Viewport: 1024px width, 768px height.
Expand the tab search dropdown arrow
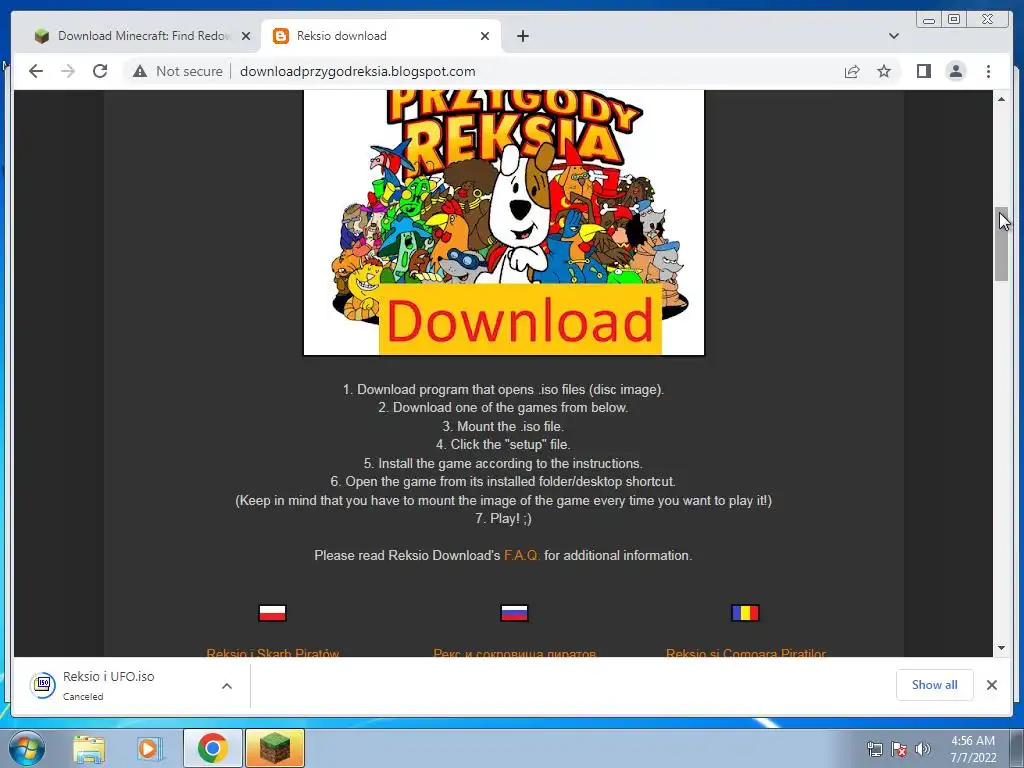[893, 36]
